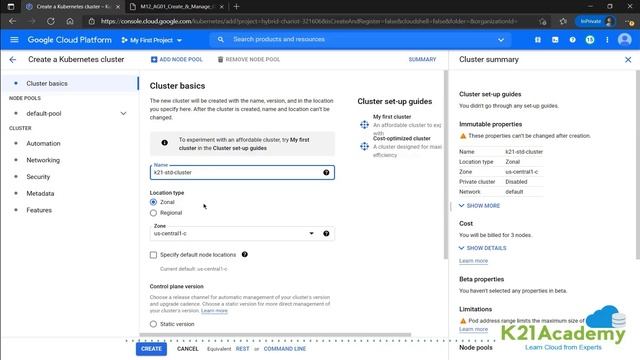This screenshot has width=640, height=360.
Task: Enable Specify default node locations checkbox
Action: pos(153,255)
